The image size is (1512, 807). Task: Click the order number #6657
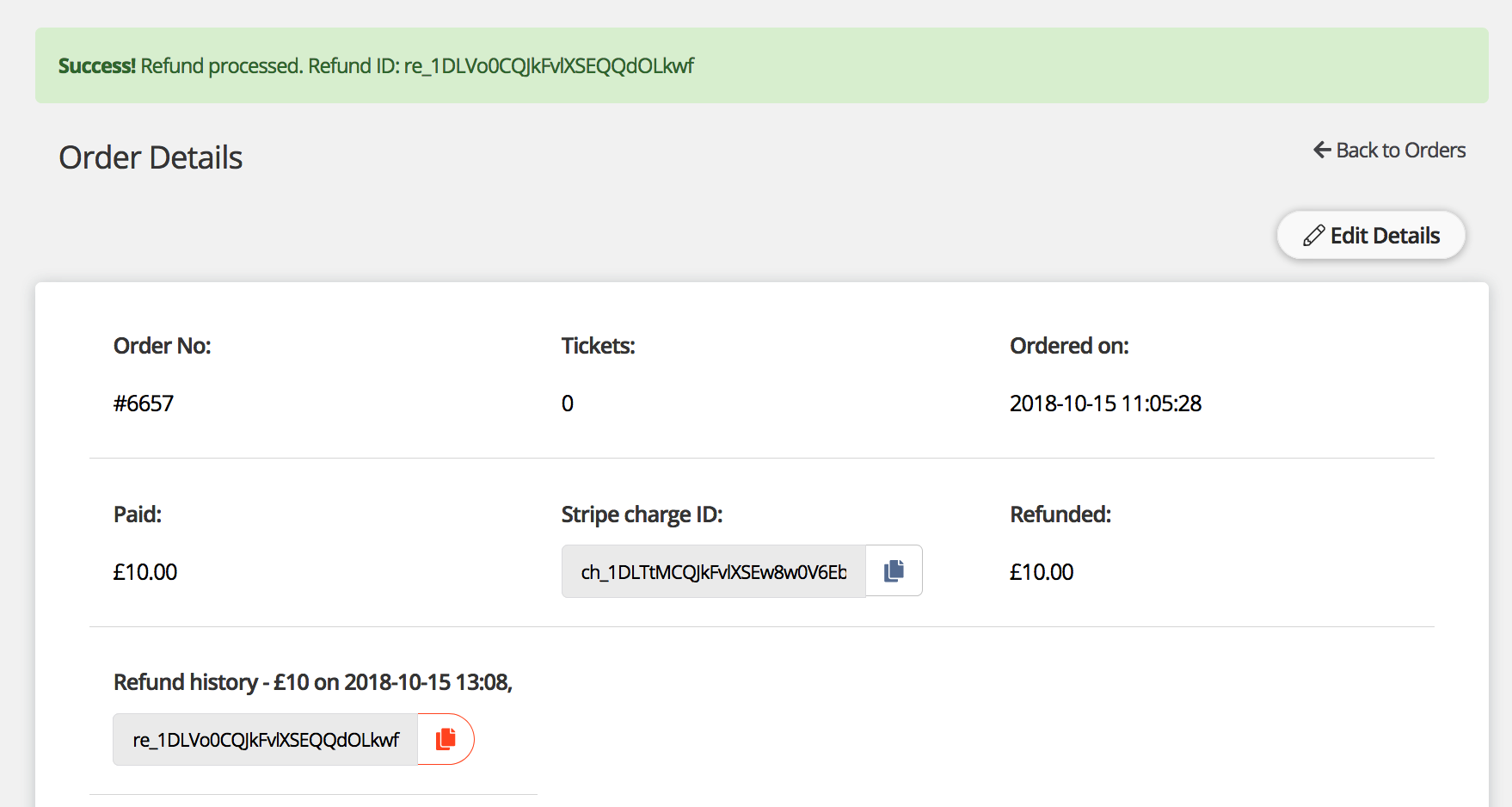point(144,403)
